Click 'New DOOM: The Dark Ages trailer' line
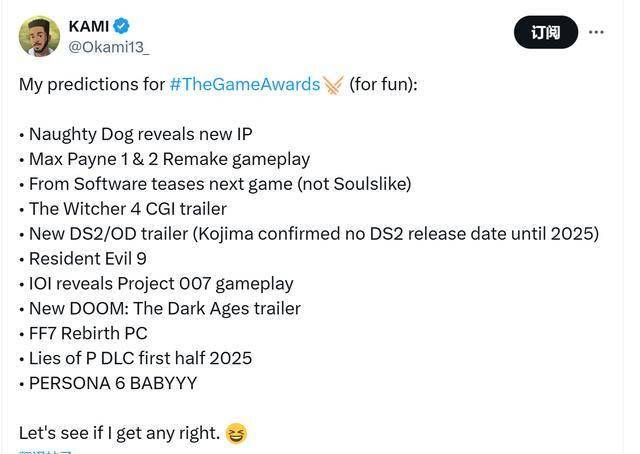 [x=160, y=309]
